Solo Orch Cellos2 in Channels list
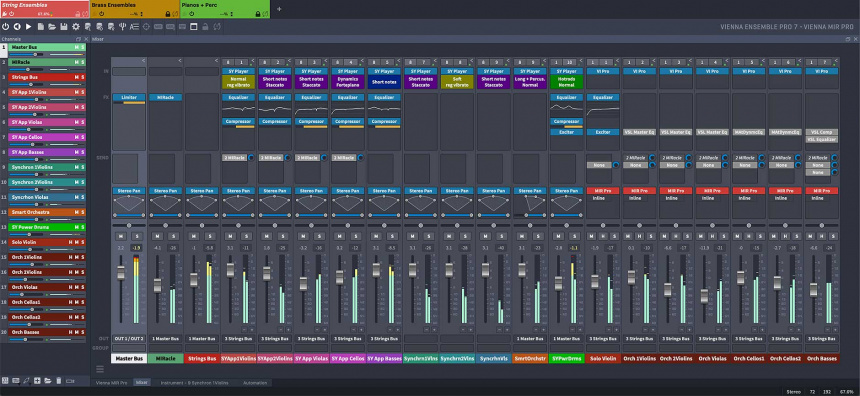860x396 pixels. click(83, 317)
